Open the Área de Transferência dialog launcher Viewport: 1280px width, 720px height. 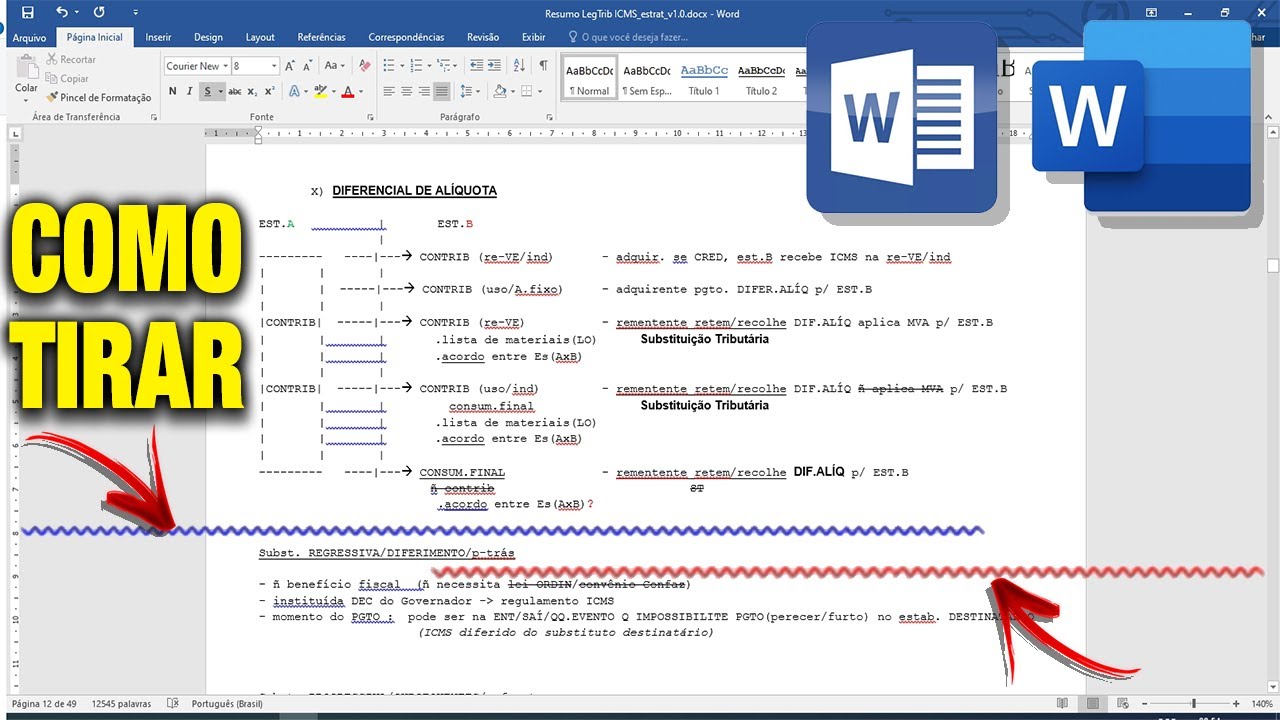point(153,117)
